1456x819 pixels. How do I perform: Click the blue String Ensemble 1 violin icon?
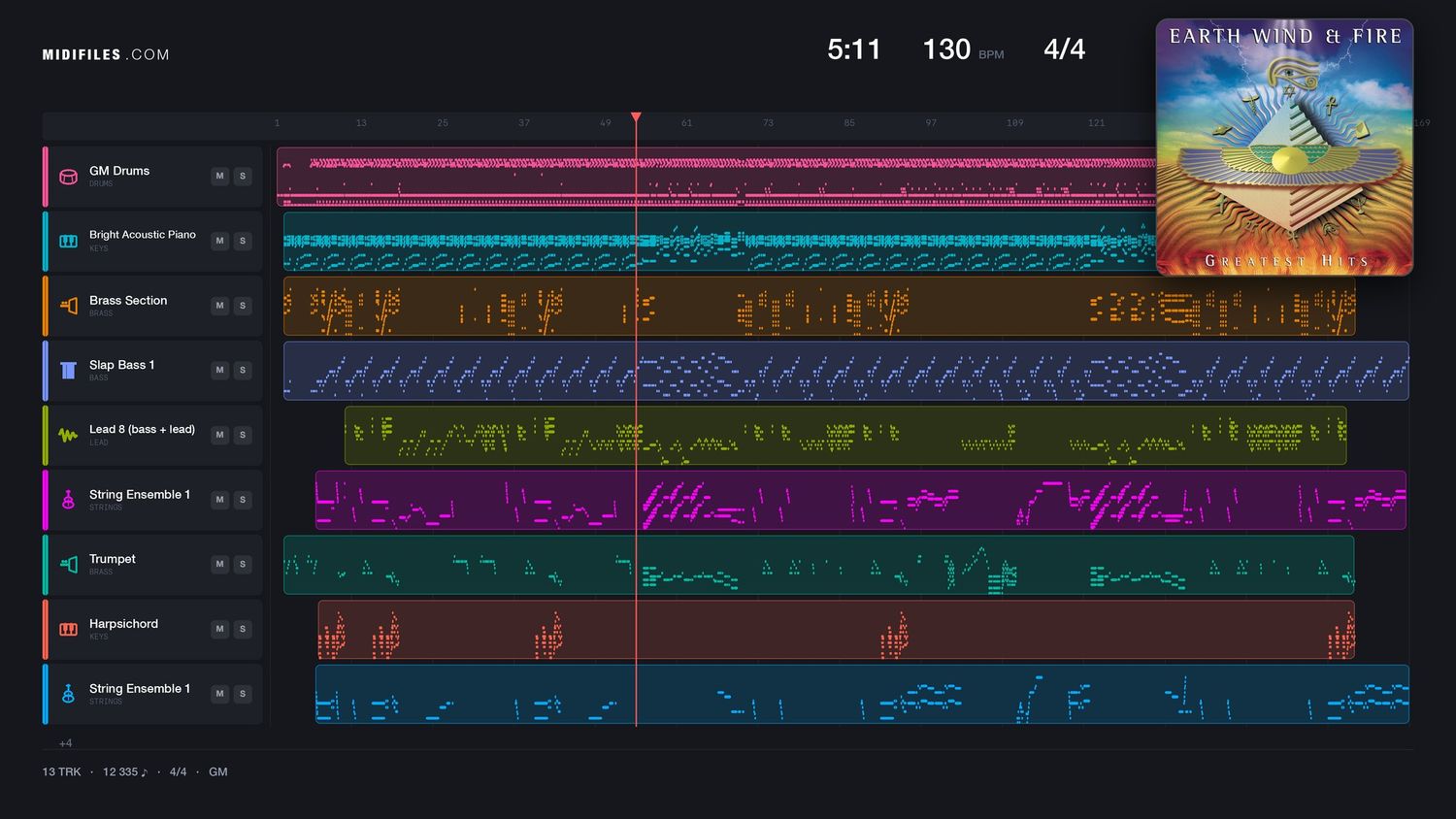[68, 694]
